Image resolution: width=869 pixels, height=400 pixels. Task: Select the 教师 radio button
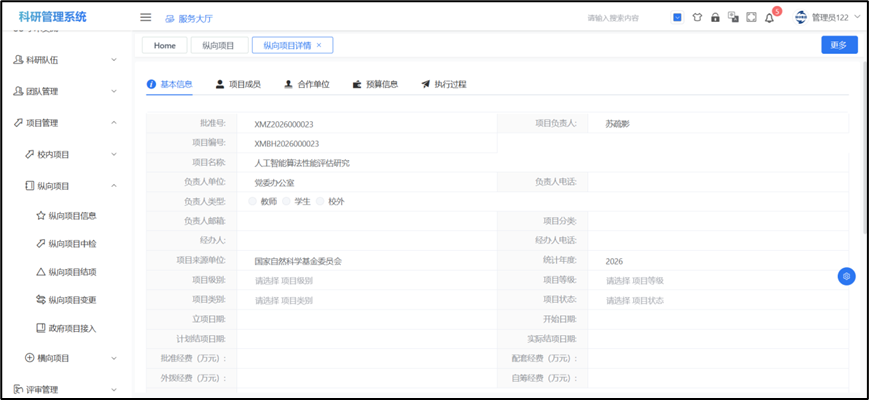253,201
